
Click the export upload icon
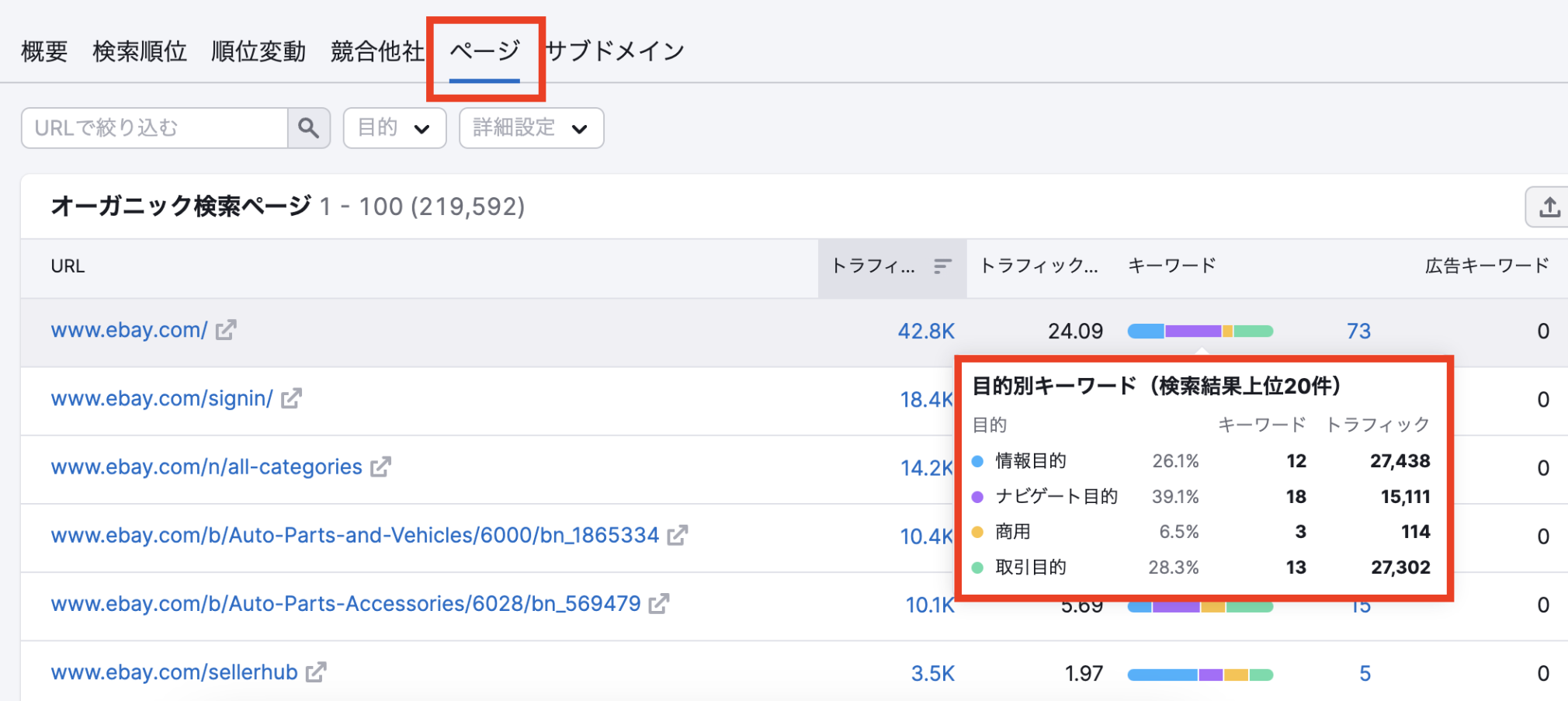(x=1549, y=206)
